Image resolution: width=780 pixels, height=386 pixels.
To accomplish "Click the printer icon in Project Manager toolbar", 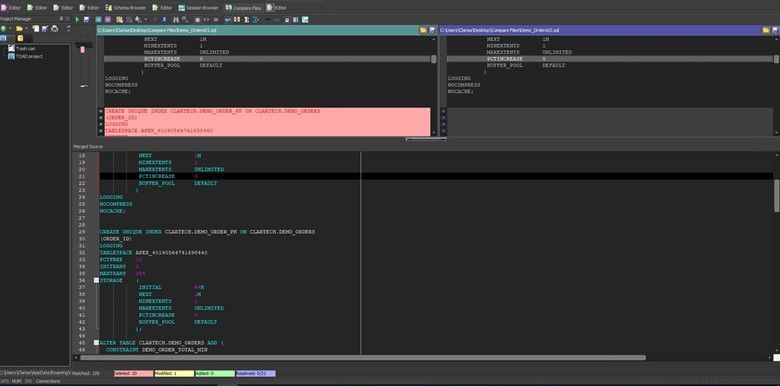I will coord(55,29).
